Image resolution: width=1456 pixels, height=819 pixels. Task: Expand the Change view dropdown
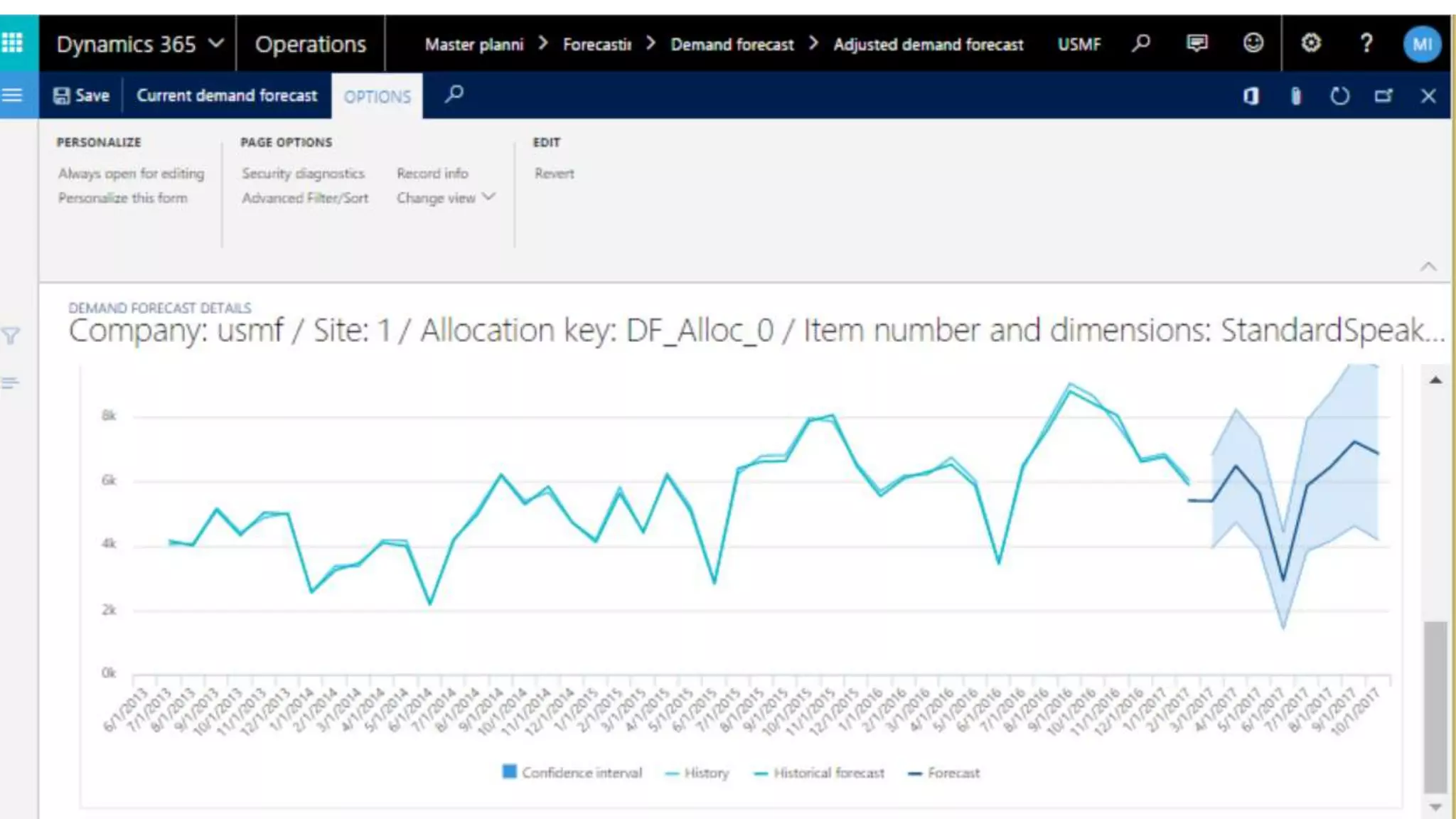click(445, 198)
